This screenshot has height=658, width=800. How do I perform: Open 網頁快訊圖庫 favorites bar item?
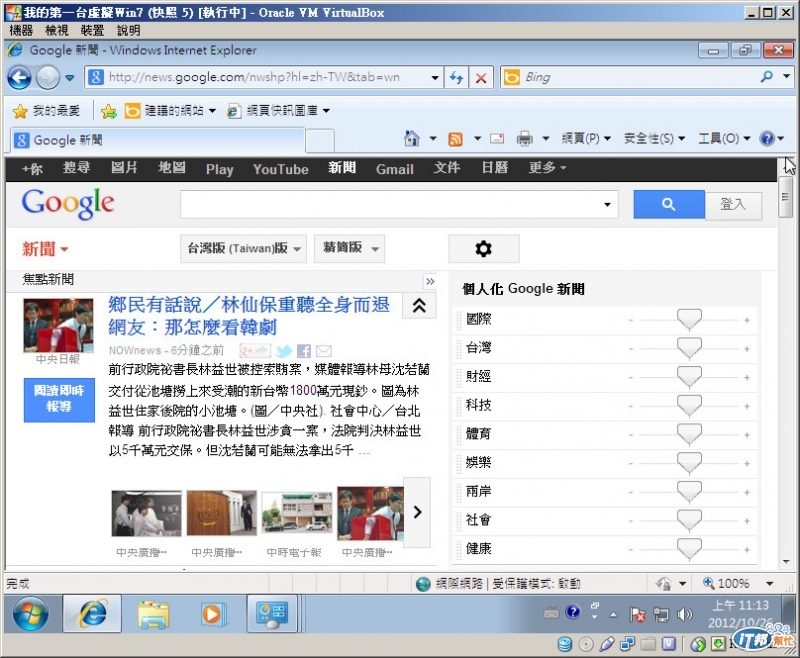tap(279, 111)
